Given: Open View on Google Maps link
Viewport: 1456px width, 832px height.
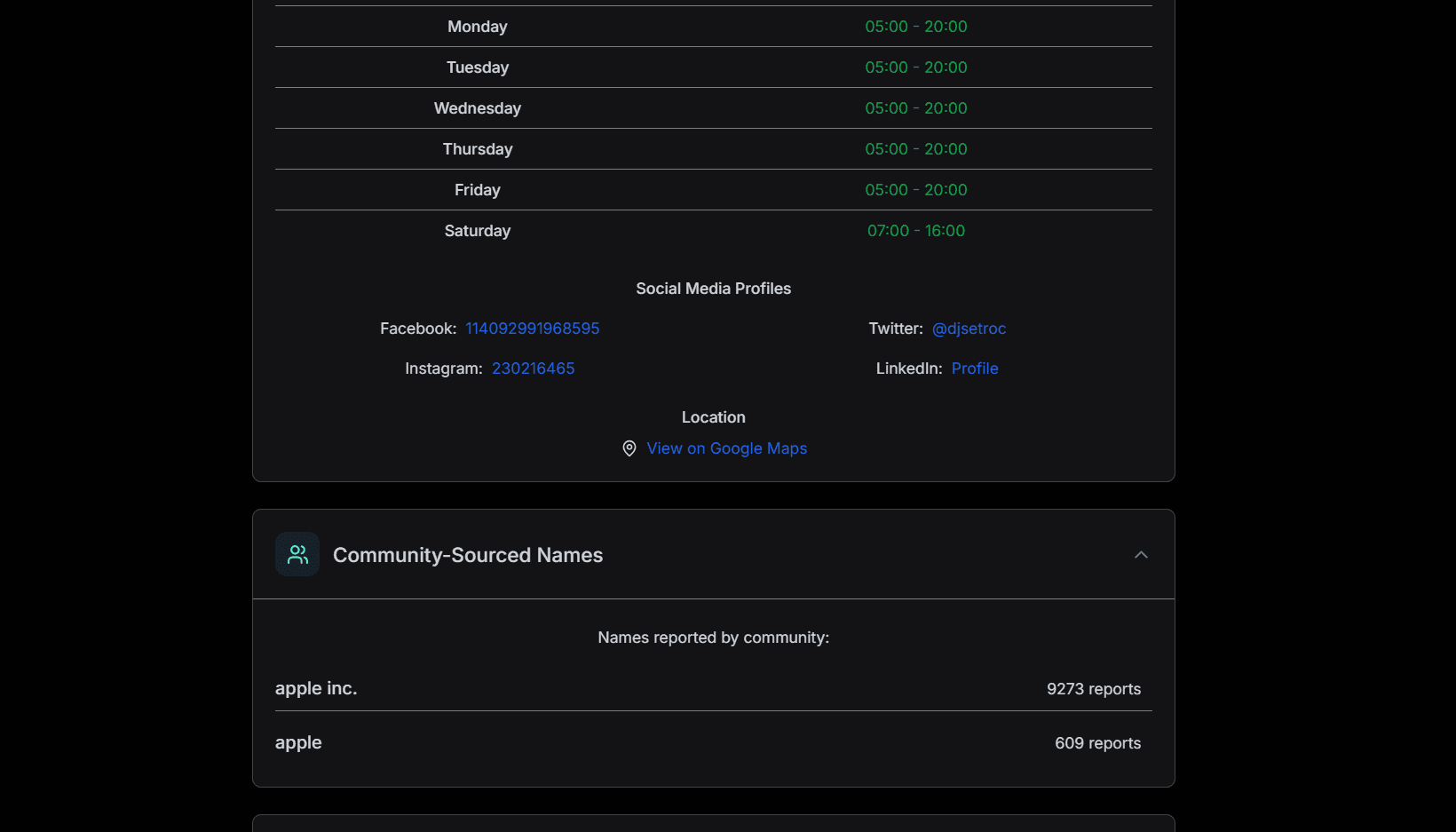Looking at the screenshot, I should 727,448.
